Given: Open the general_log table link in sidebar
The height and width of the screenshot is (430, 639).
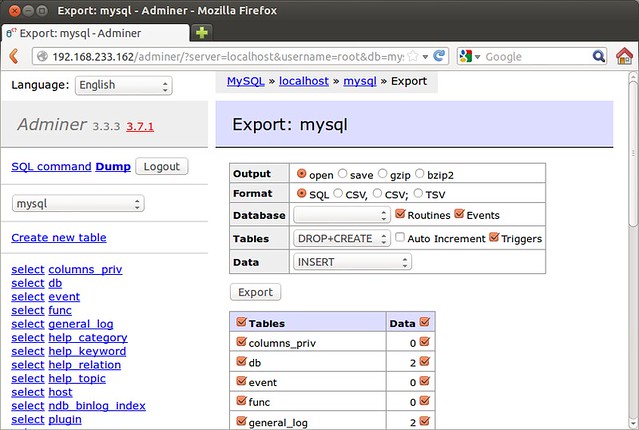Looking at the screenshot, I should 81,324.
